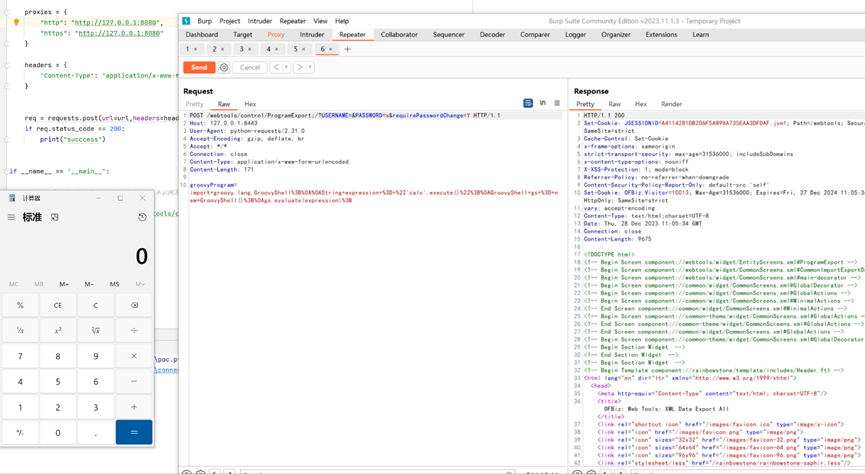Open the Burp menu

tap(205, 21)
